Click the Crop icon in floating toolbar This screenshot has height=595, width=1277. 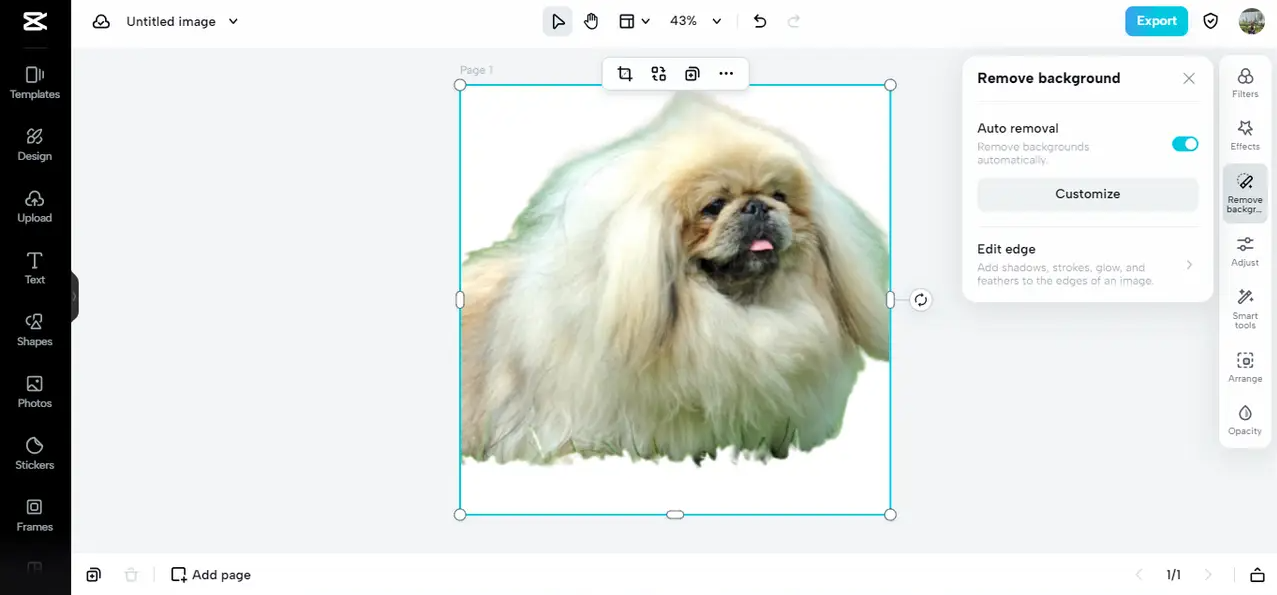click(x=625, y=73)
